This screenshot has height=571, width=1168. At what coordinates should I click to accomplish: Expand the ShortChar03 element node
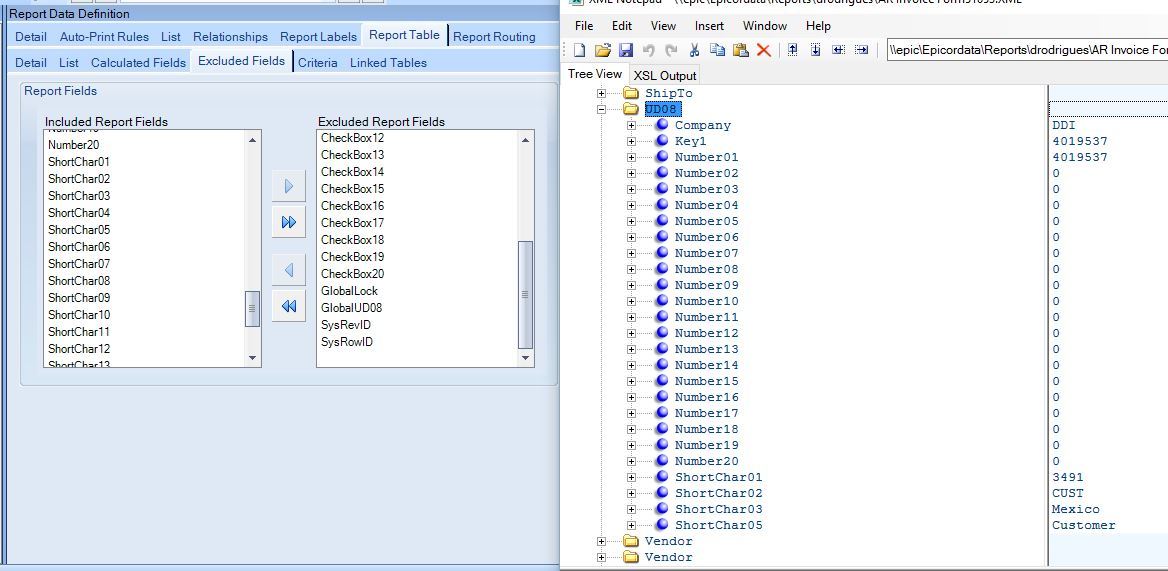632,509
